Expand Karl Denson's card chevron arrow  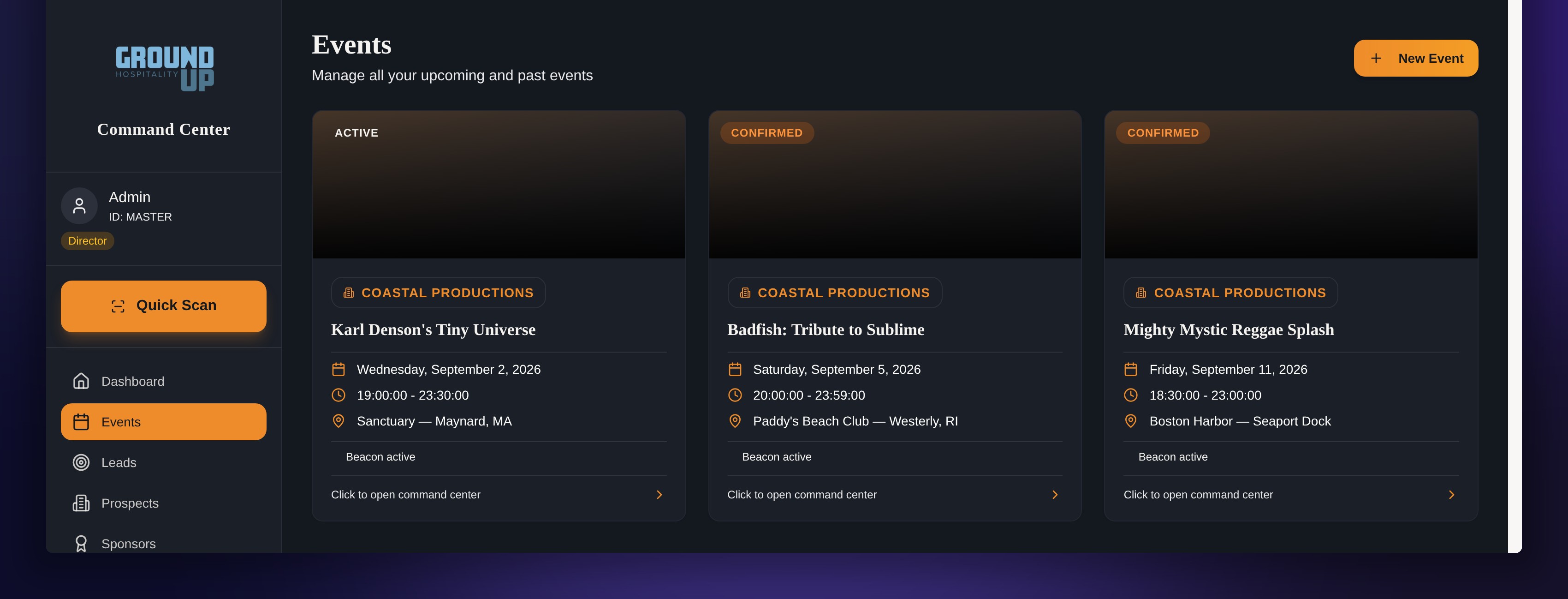coord(659,495)
